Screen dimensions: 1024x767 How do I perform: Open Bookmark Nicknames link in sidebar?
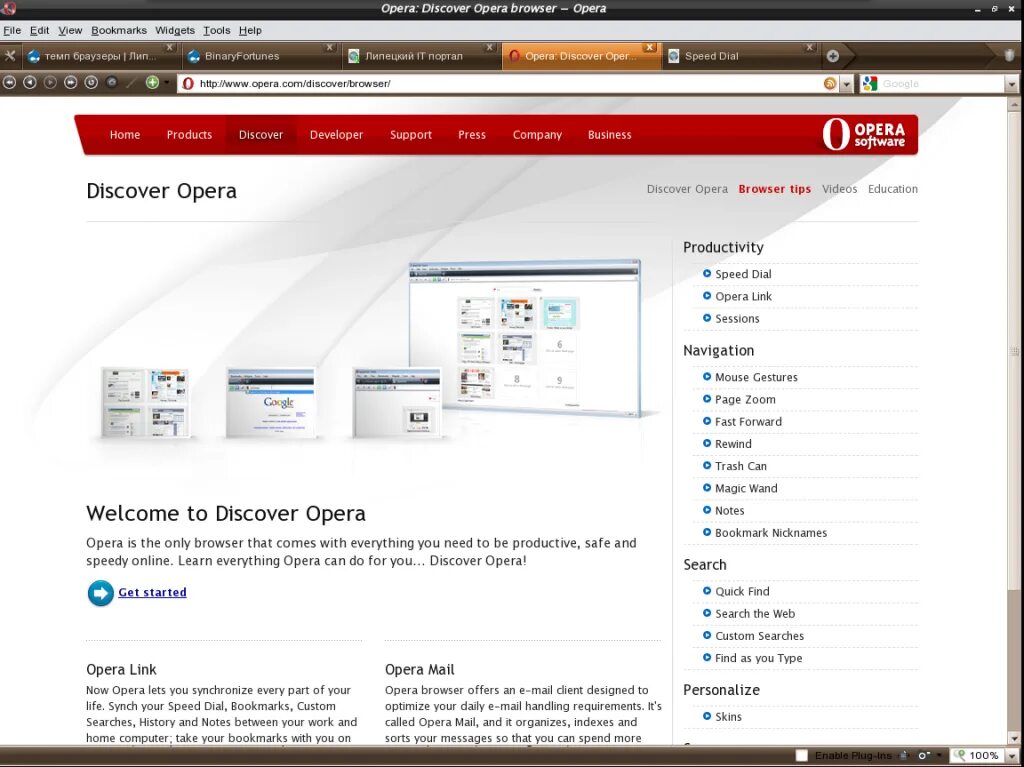(x=771, y=532)
